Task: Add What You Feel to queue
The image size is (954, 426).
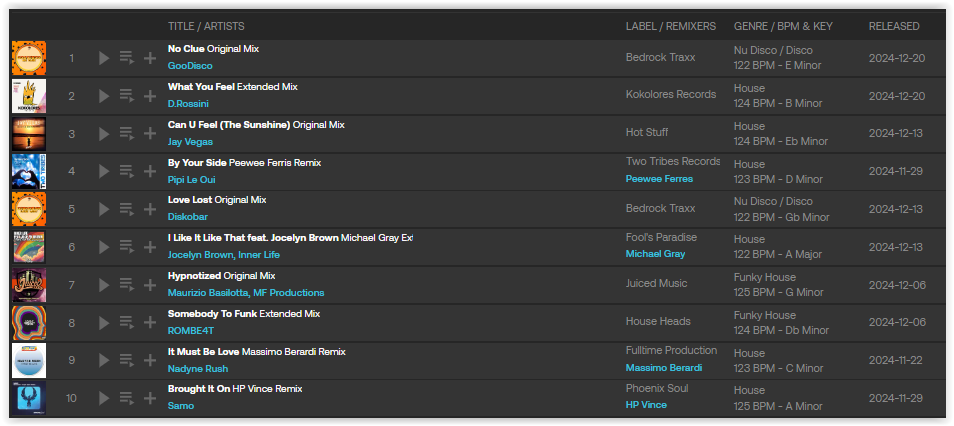Action: [127, 96]
